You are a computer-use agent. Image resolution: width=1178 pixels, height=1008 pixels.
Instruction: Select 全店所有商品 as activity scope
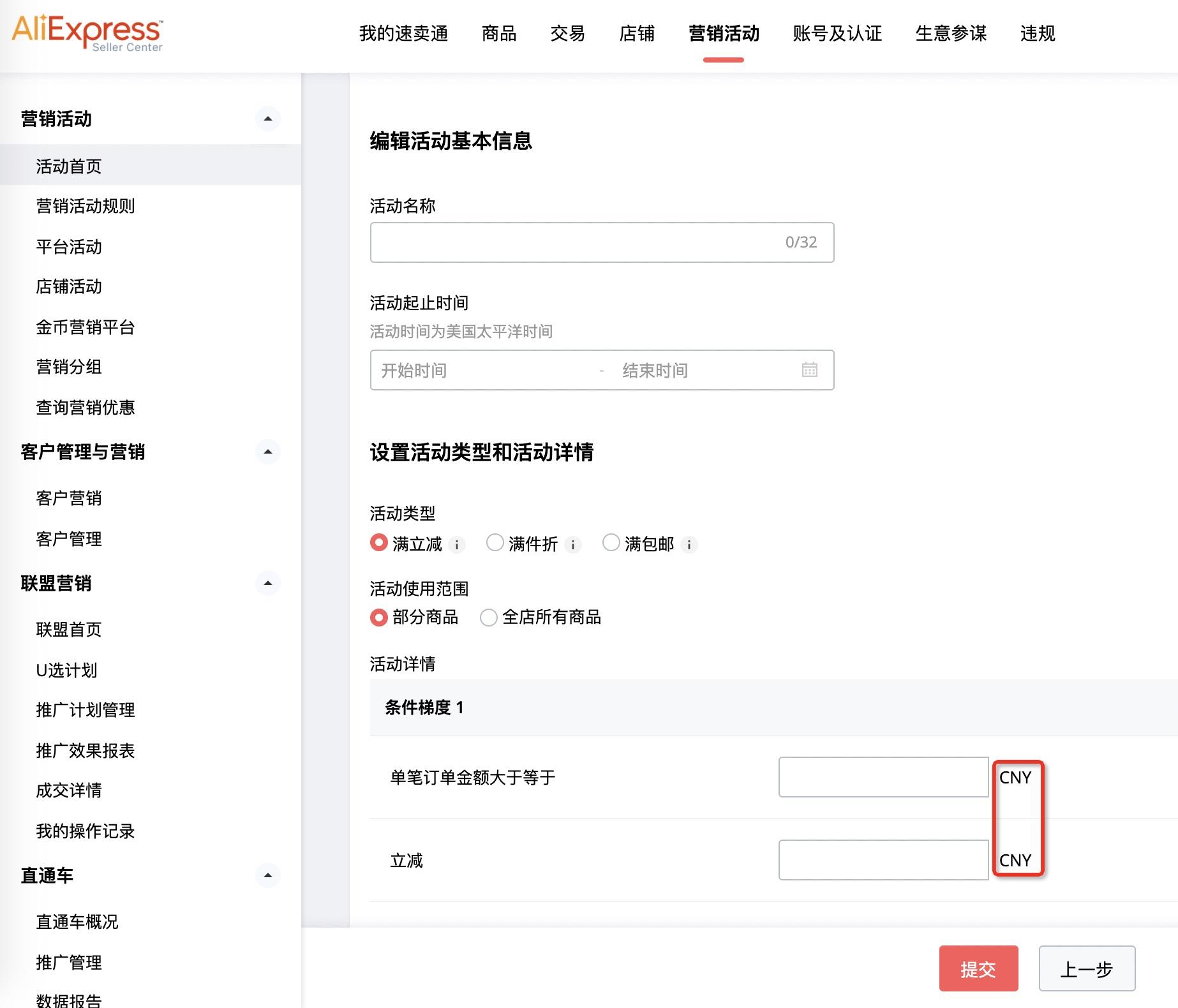click(489, 618)
